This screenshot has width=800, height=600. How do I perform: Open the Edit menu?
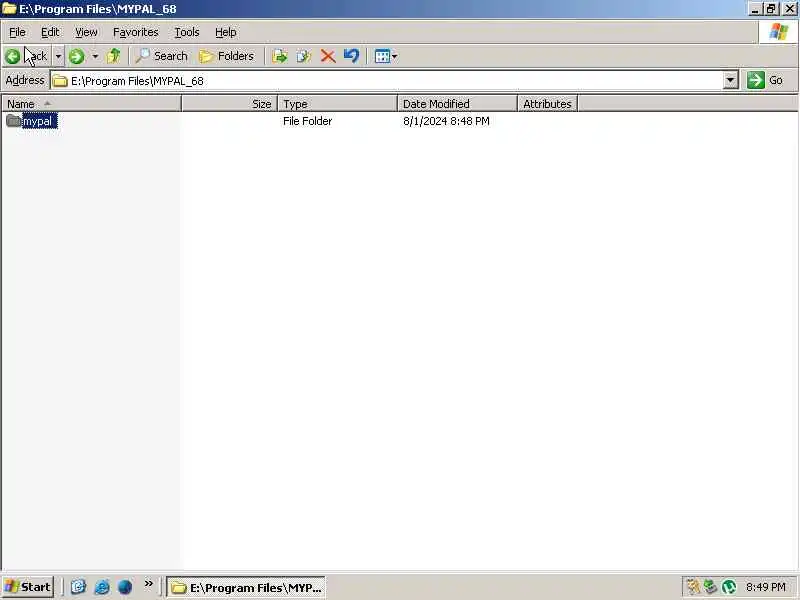[x=50, y=32]
